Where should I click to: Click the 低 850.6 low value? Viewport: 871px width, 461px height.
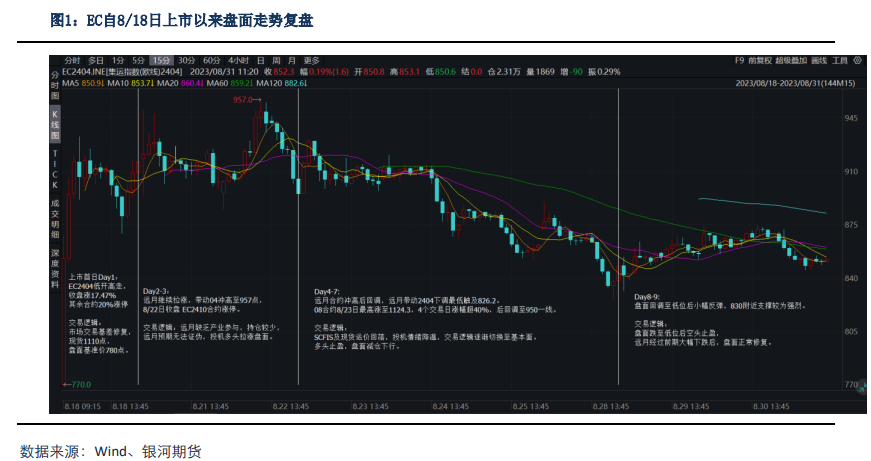440,72
